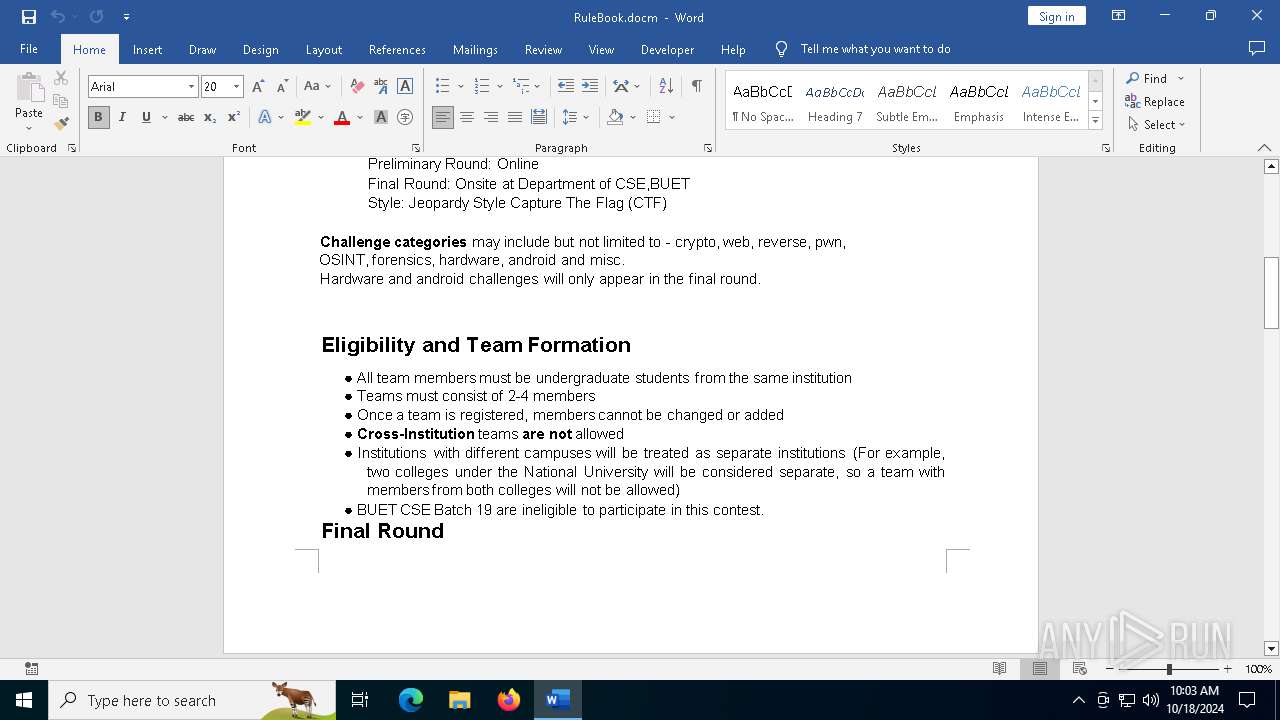
Task: Toggle Subscript formatting
Action: pyautogui.click(x=210, y=117)
